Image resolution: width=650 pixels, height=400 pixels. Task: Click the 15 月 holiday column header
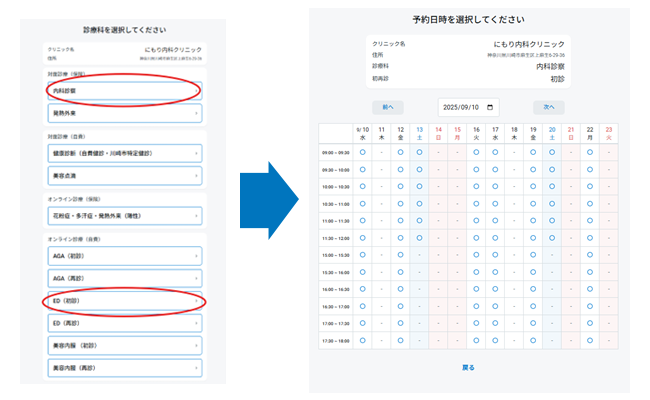[x=457, y=133]
